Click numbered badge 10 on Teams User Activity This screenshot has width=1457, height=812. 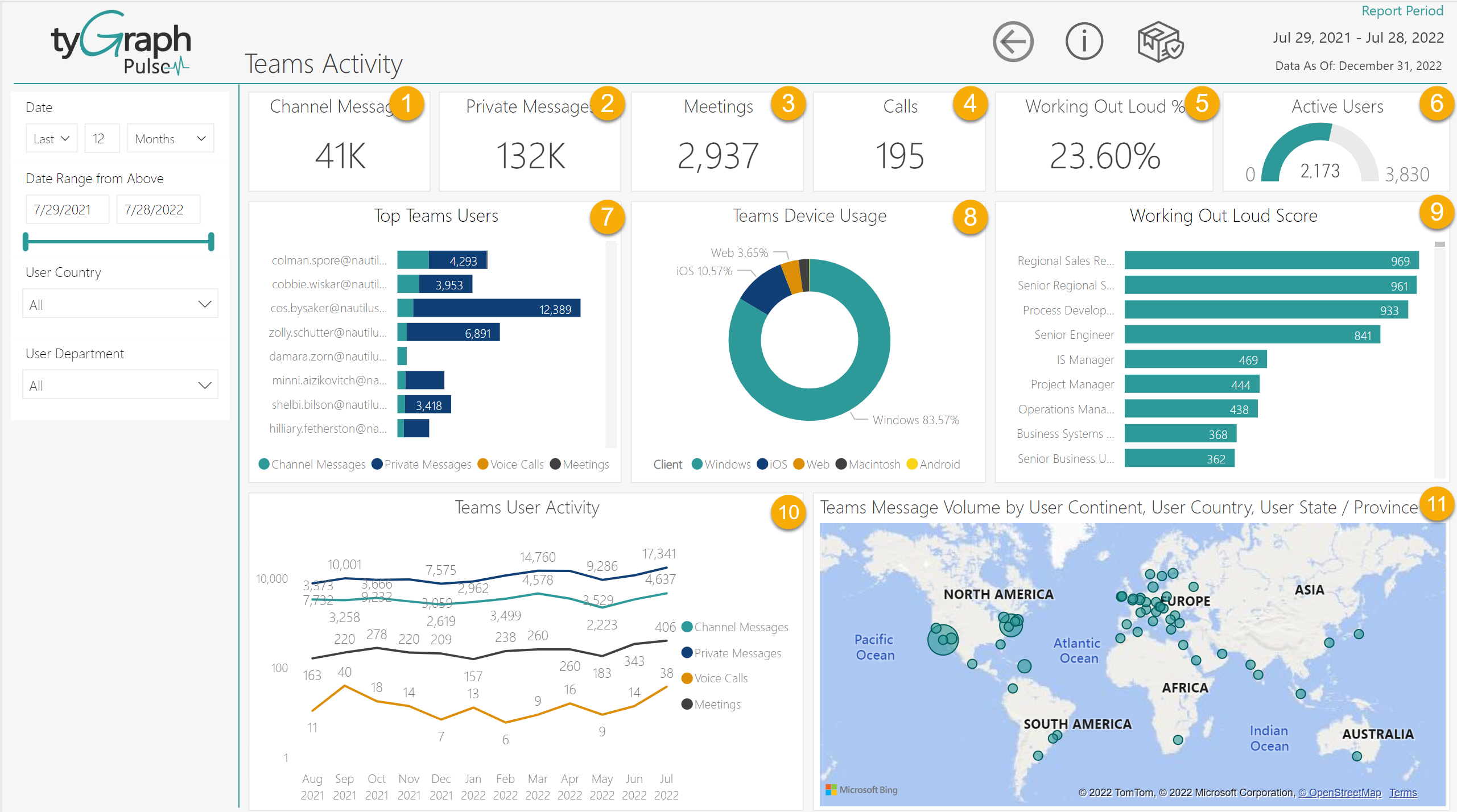788,512
